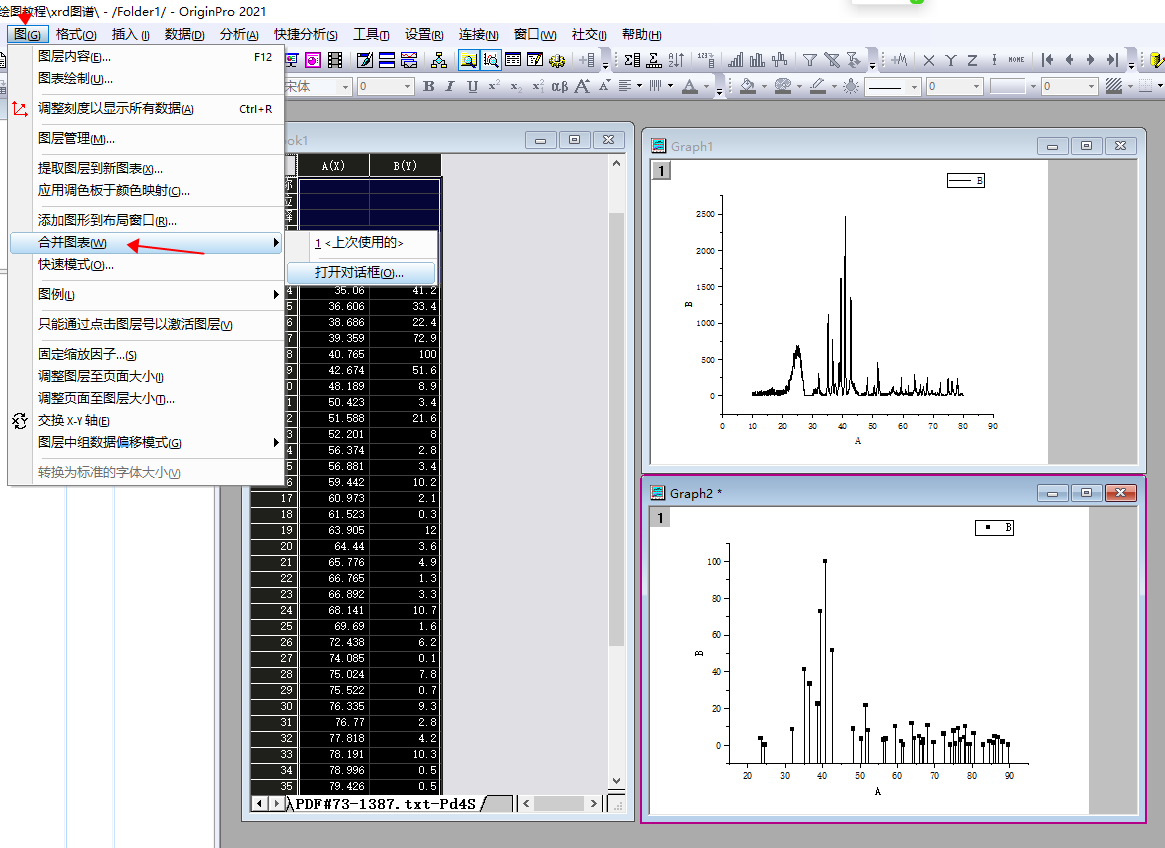Click the move-to-last column arrow icon

1112,60
